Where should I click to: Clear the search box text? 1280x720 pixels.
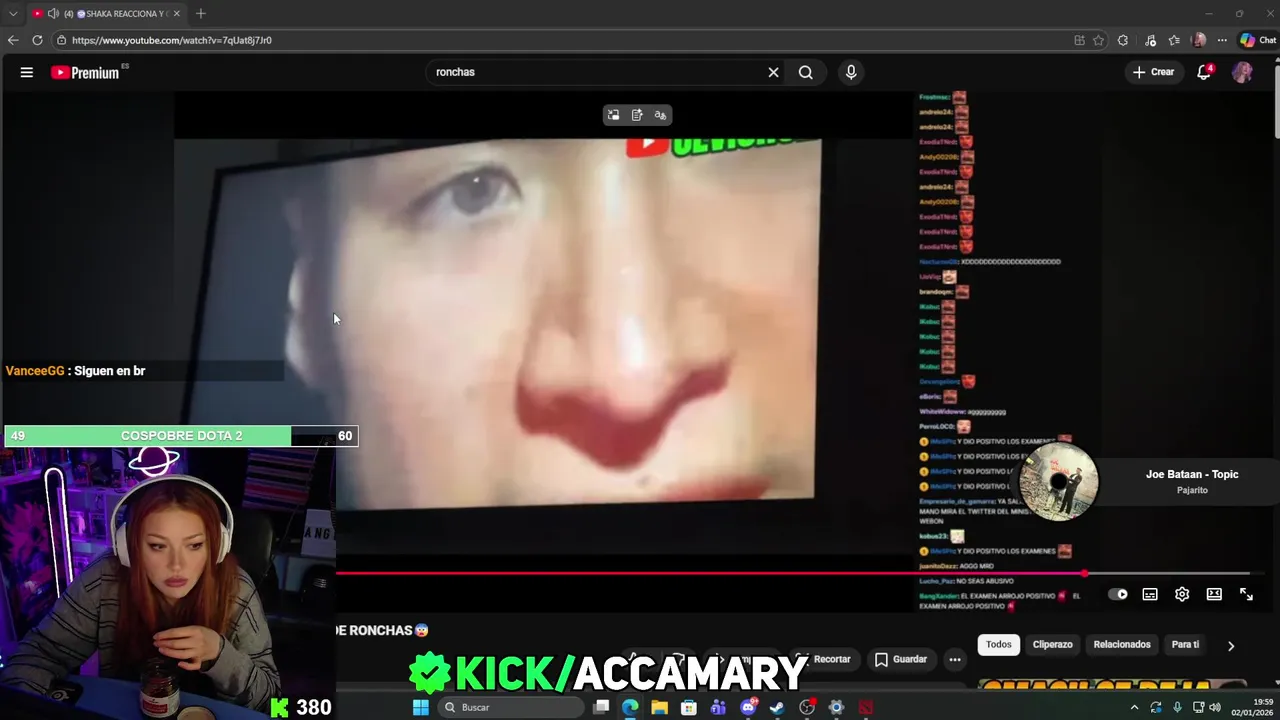click(773, 72)
